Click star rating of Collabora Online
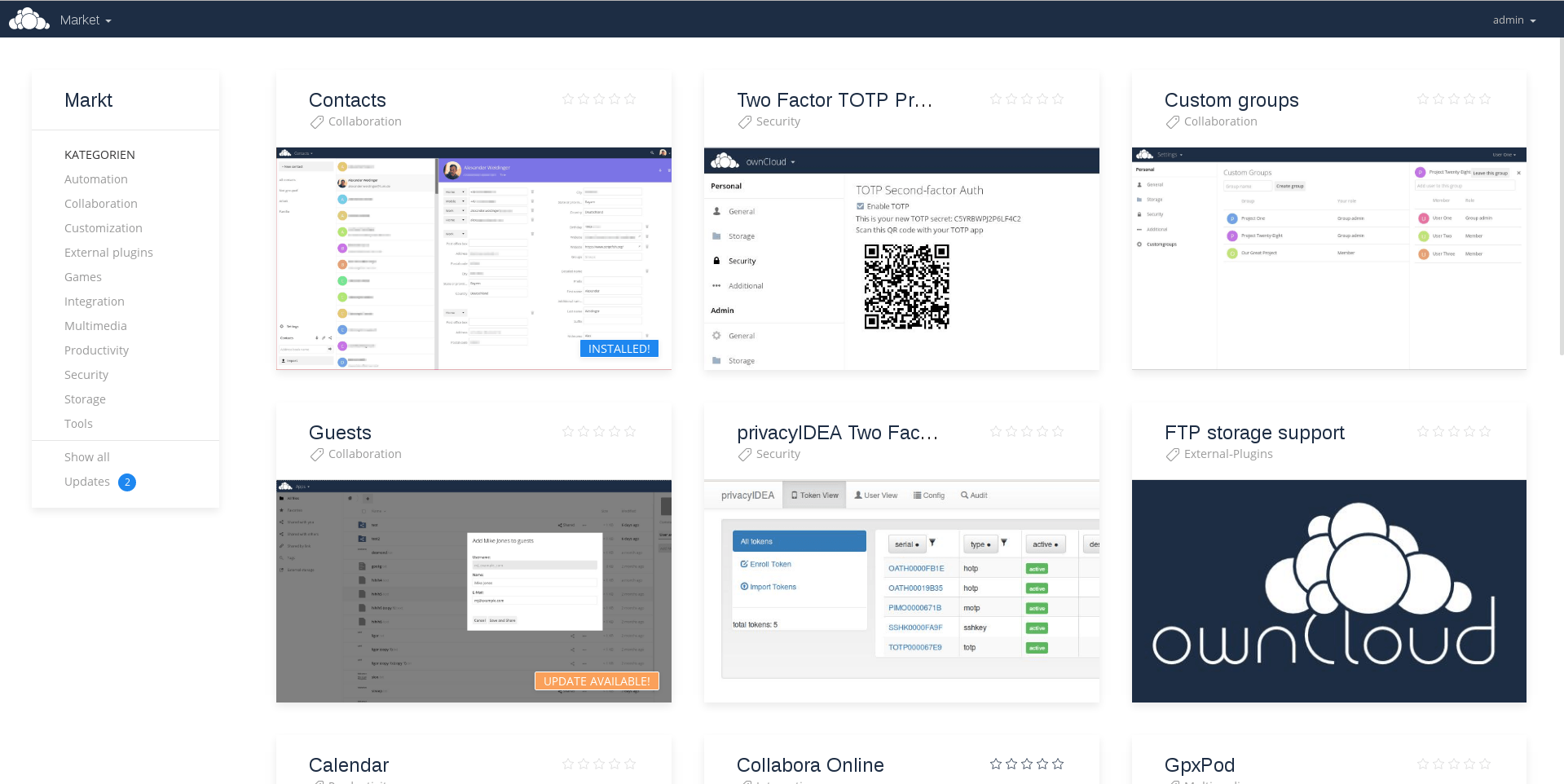The height and width of the screenshot is (784, 1564). pyautogui.click(x=1027, y=764)
